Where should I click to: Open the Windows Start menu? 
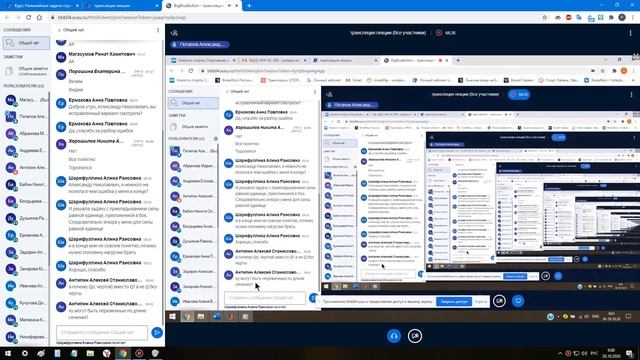pos(8,353)
